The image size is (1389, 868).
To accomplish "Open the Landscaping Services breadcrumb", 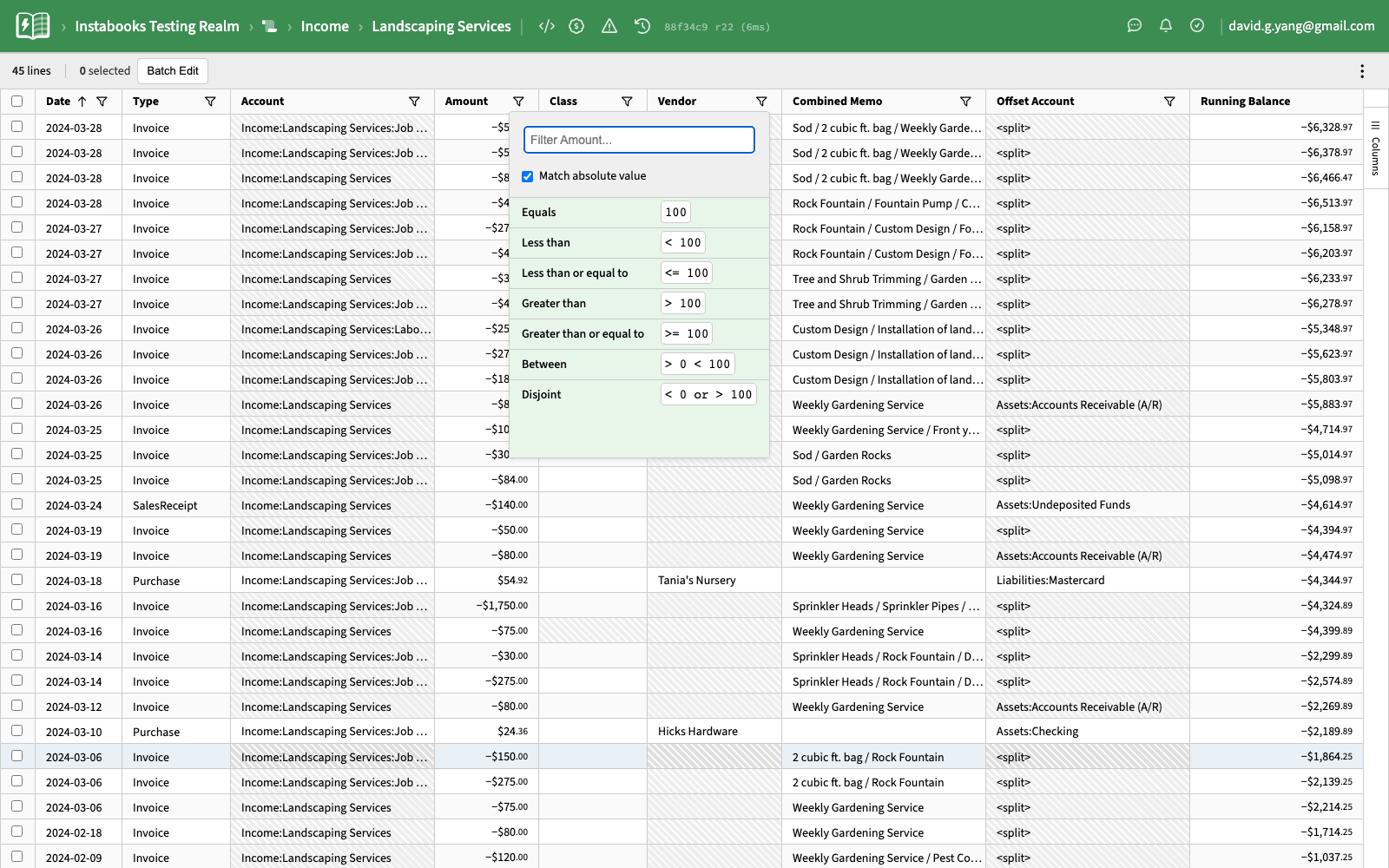I will [x=441, y=26].
